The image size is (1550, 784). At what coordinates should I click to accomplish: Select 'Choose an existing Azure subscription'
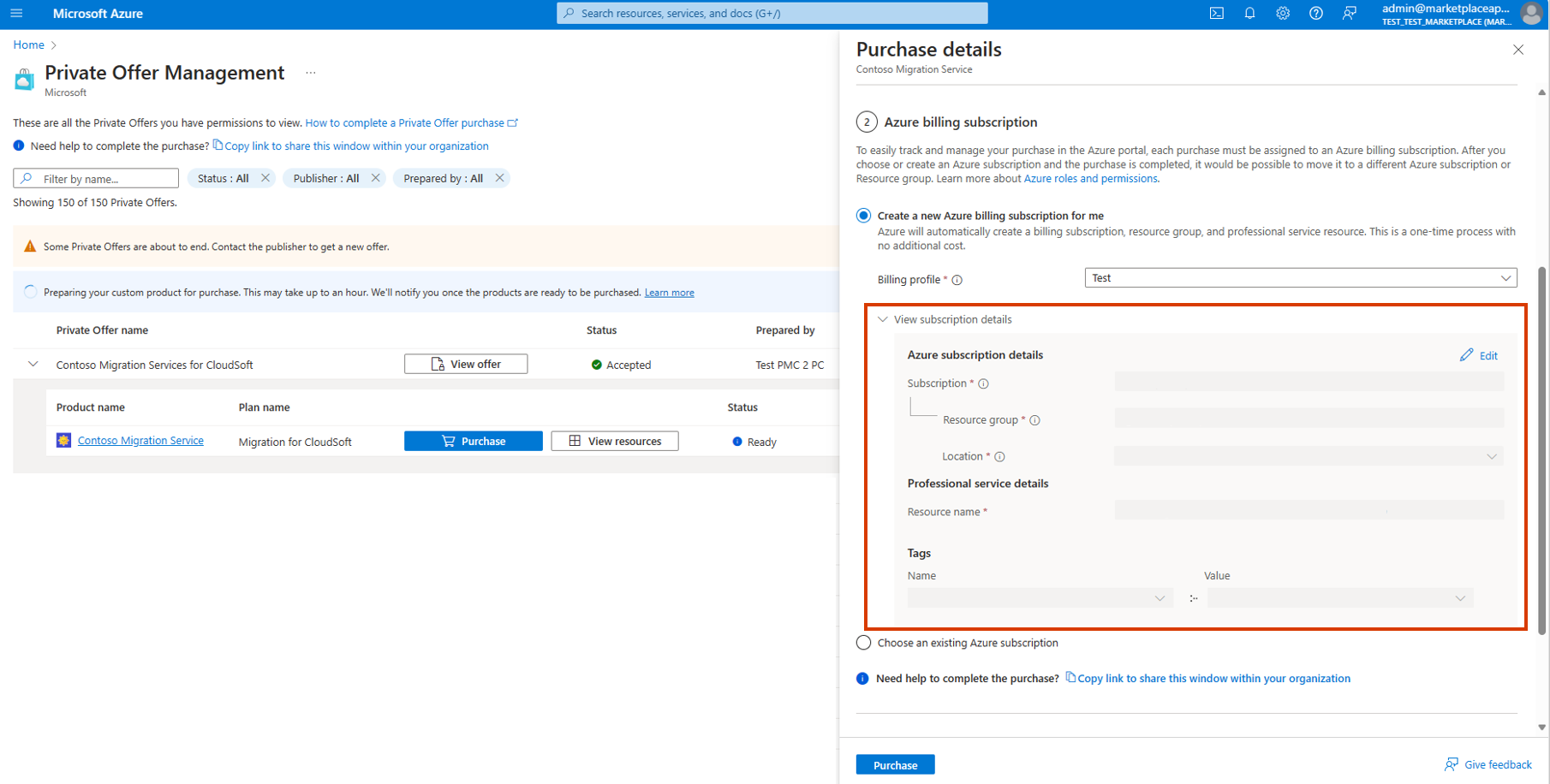coord(863,642)
